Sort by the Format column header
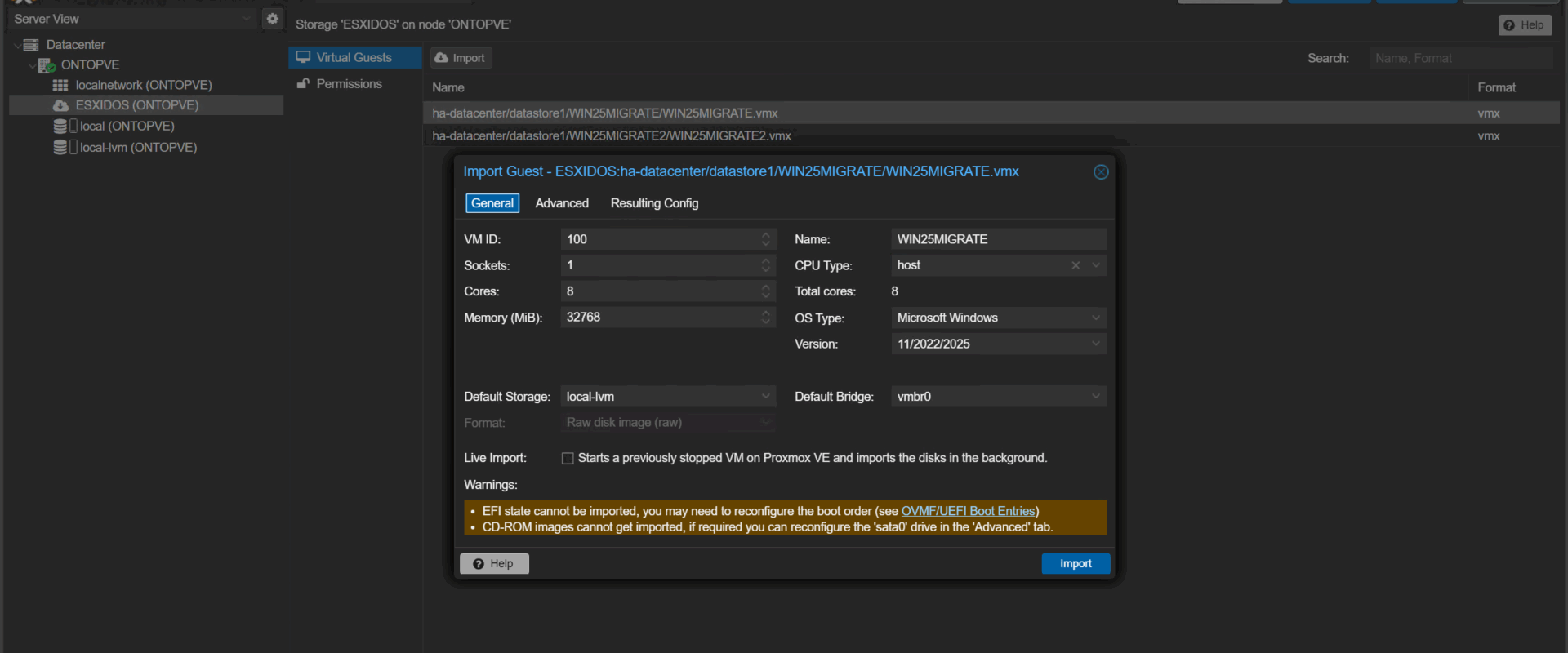Image resolution: width=1568 pixels, height=653 pixels. point(1496,87)
